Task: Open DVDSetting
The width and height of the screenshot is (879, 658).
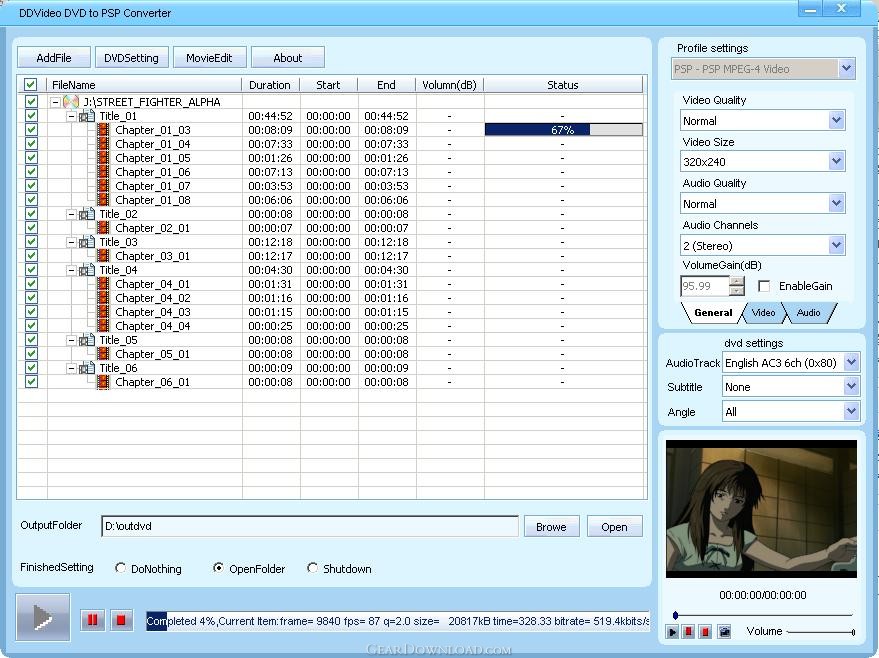Action: coord(132,57)
